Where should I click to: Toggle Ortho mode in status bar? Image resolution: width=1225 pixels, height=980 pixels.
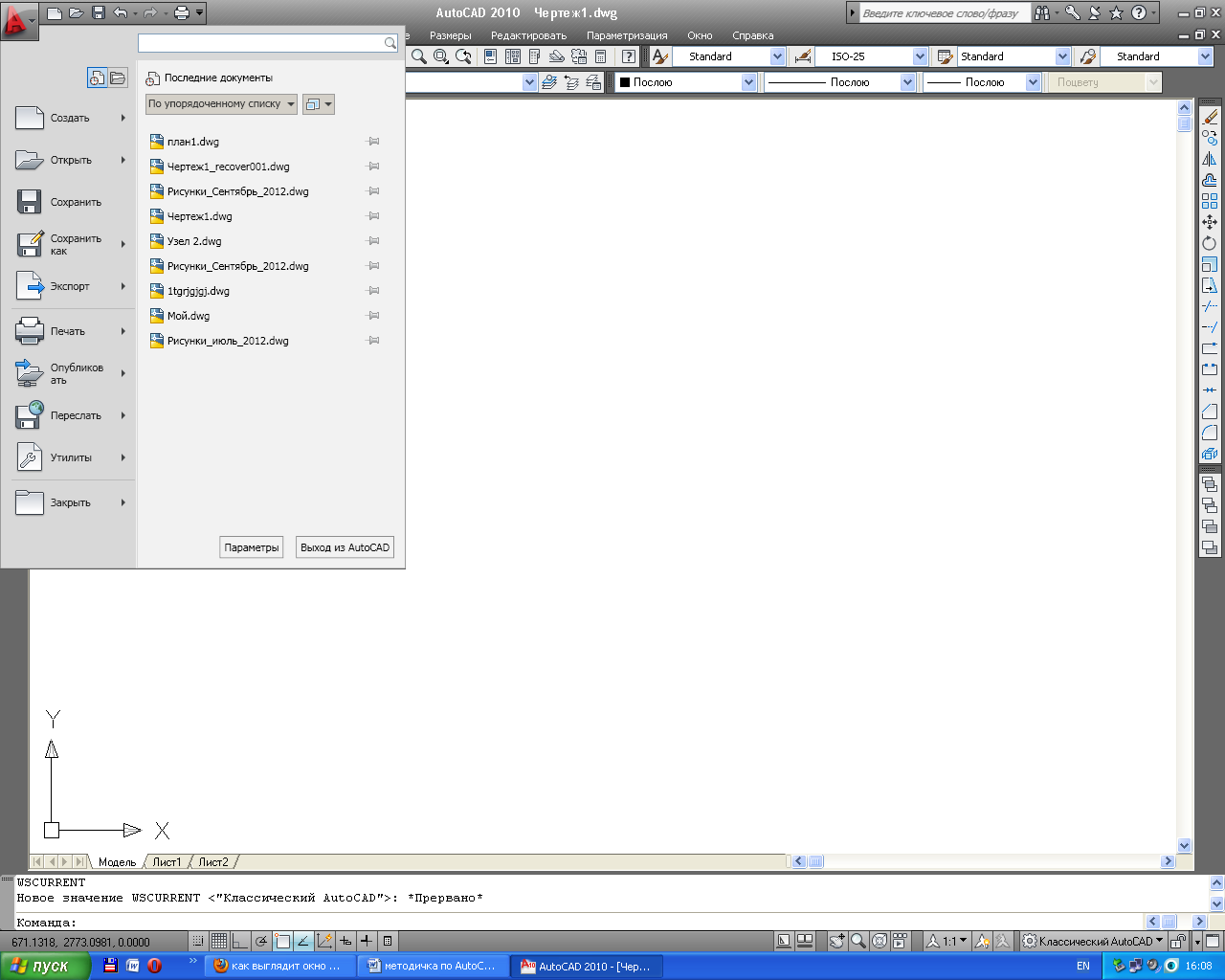240,941
